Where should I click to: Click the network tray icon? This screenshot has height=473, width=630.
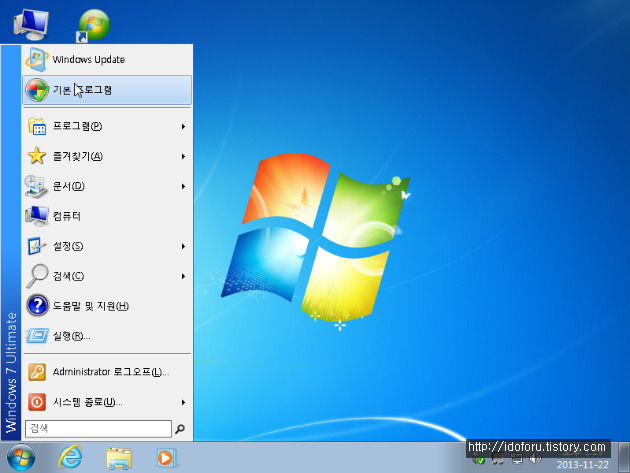(517, 459)
